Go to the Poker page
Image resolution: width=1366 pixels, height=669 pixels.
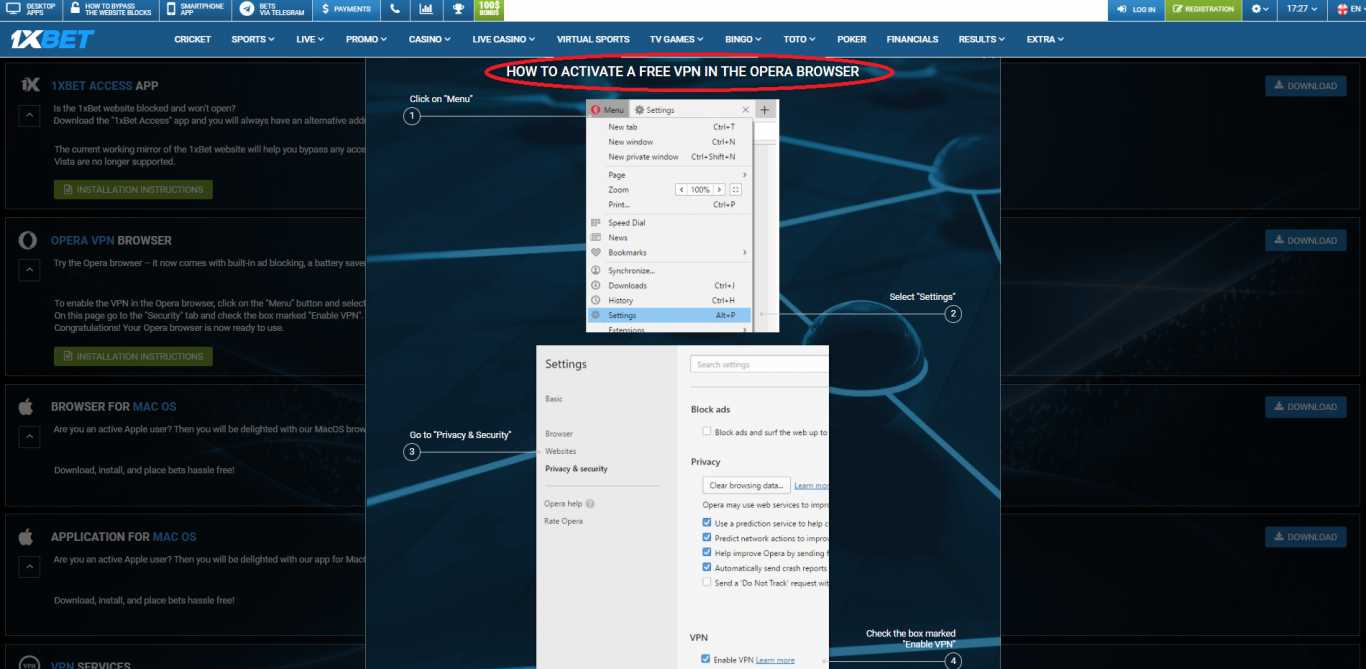click(x=852, y=39)
